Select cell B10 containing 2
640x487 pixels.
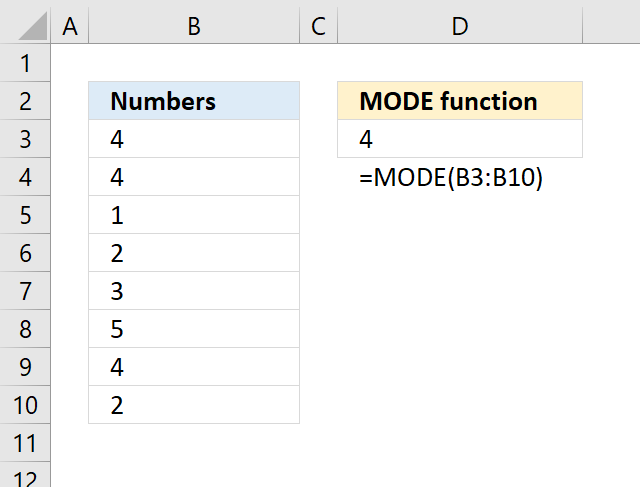point(194,405)
